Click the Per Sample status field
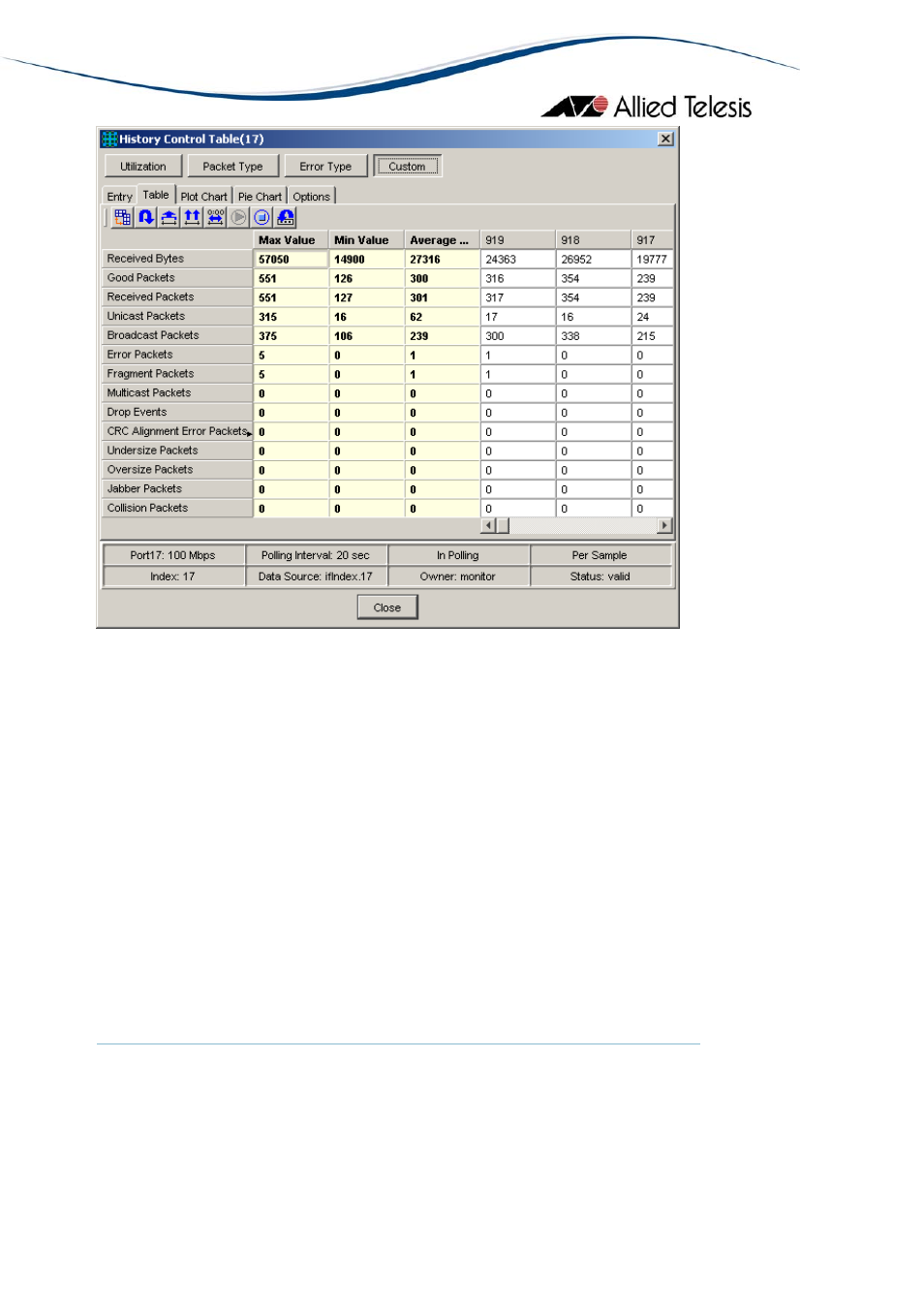 [x=601, y=556]
